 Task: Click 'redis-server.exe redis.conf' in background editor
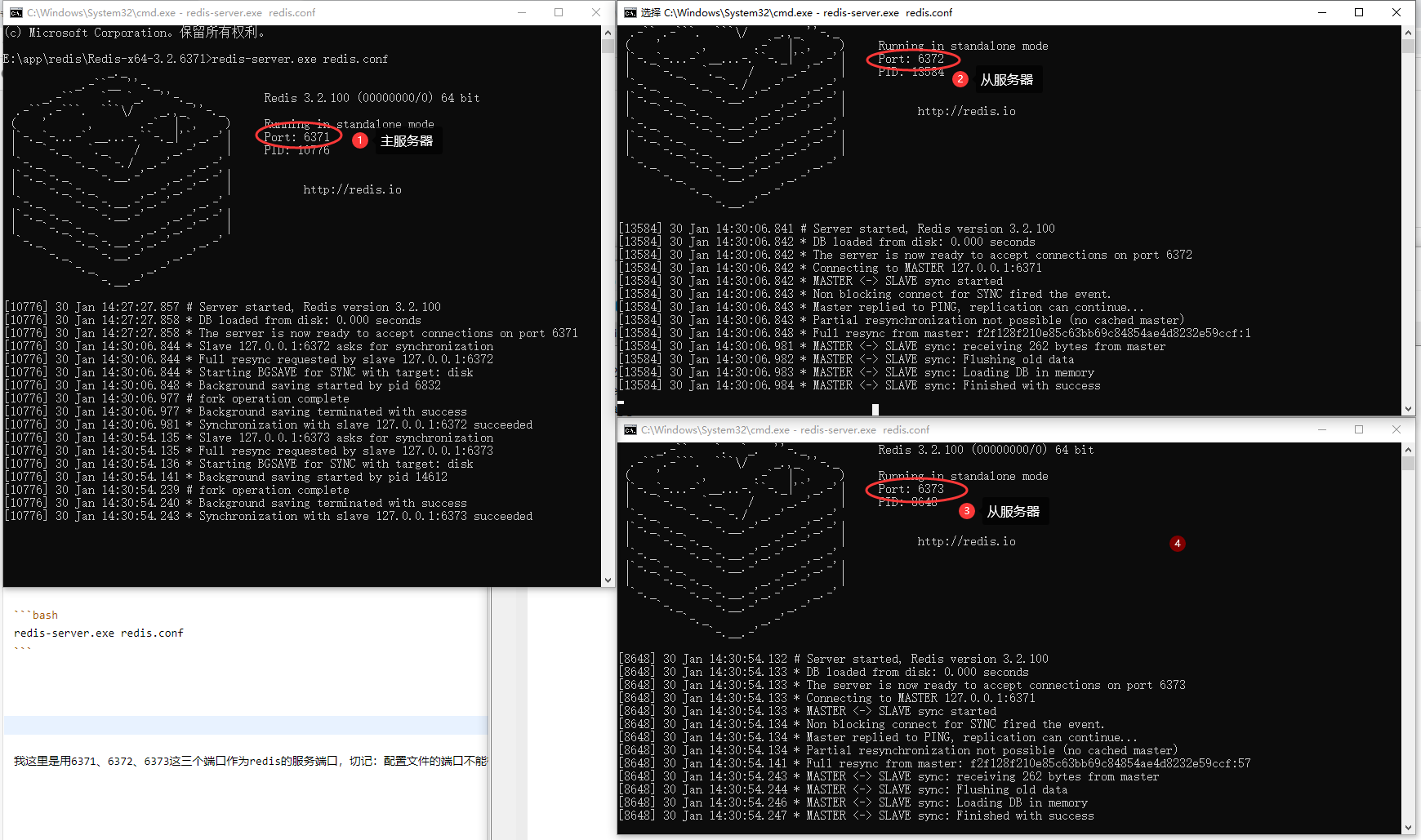[x=99, y=633]
